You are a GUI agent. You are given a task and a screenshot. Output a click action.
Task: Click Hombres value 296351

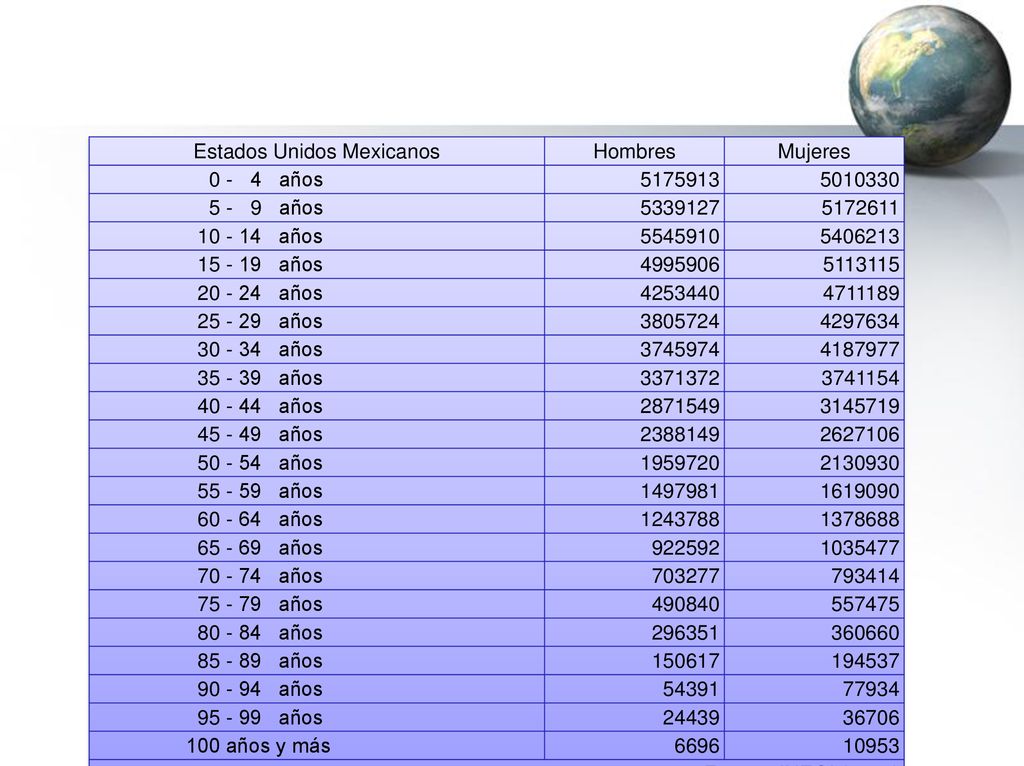point(685,633)
